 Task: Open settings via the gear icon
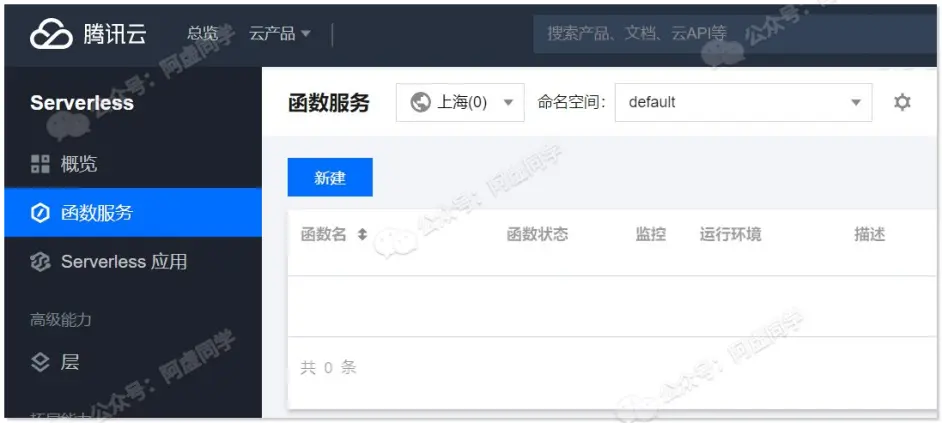click(902, 102)
